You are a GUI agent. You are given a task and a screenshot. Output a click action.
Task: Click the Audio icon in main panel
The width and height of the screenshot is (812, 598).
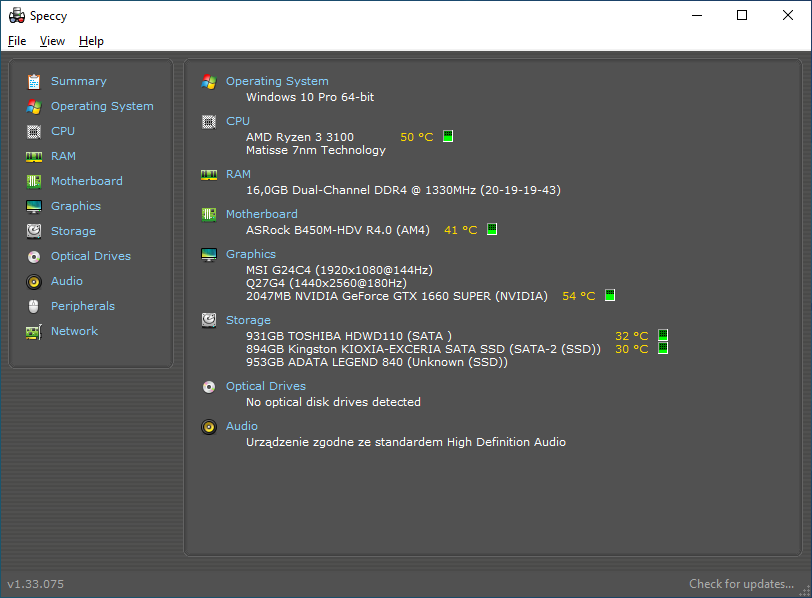[209, 427]
